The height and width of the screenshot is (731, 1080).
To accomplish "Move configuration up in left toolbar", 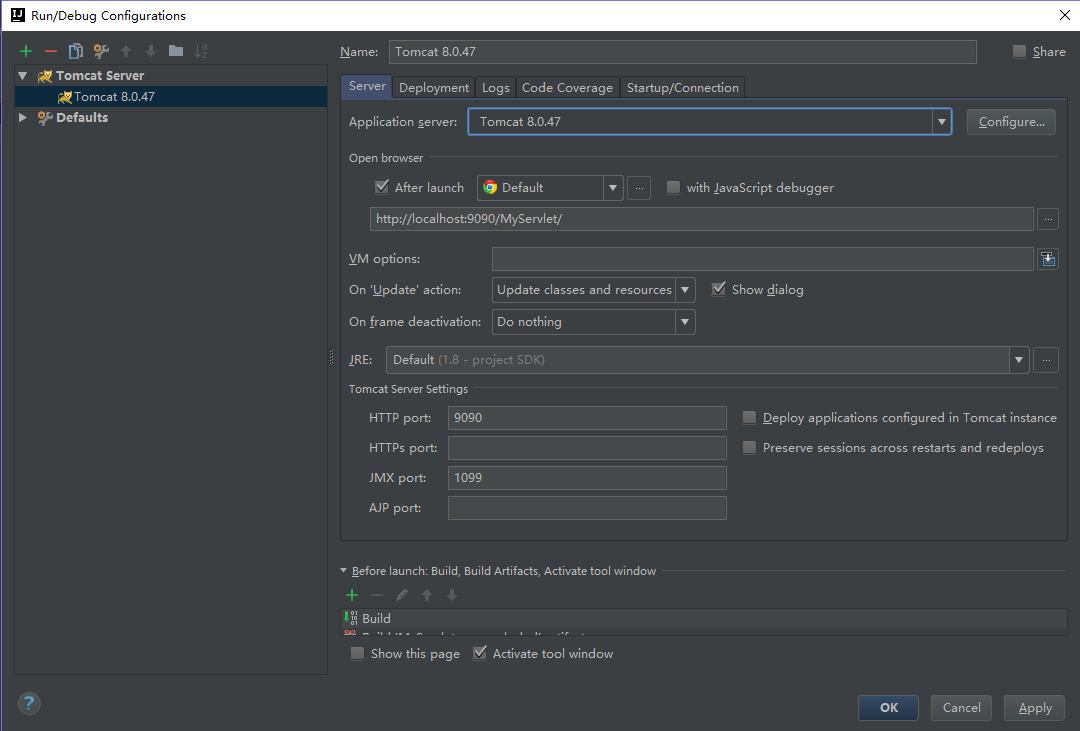I will pos(126,51).
